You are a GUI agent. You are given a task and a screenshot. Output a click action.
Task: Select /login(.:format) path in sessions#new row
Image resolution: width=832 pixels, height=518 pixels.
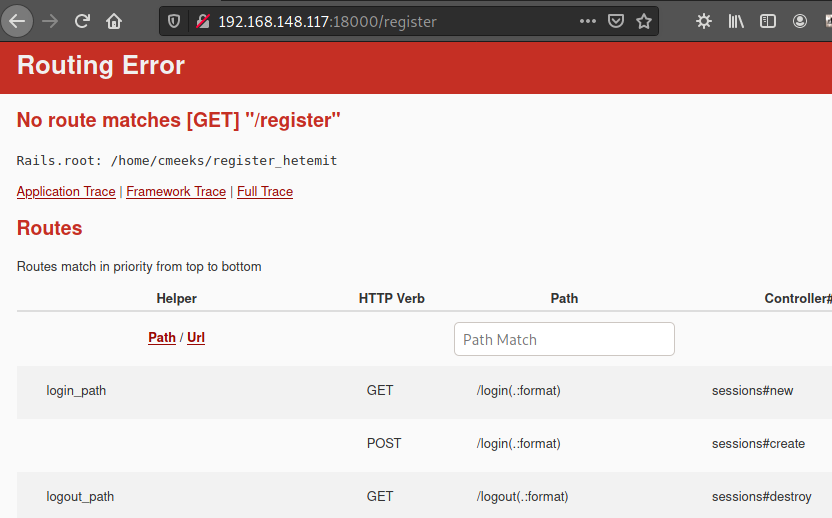point(518,391)
